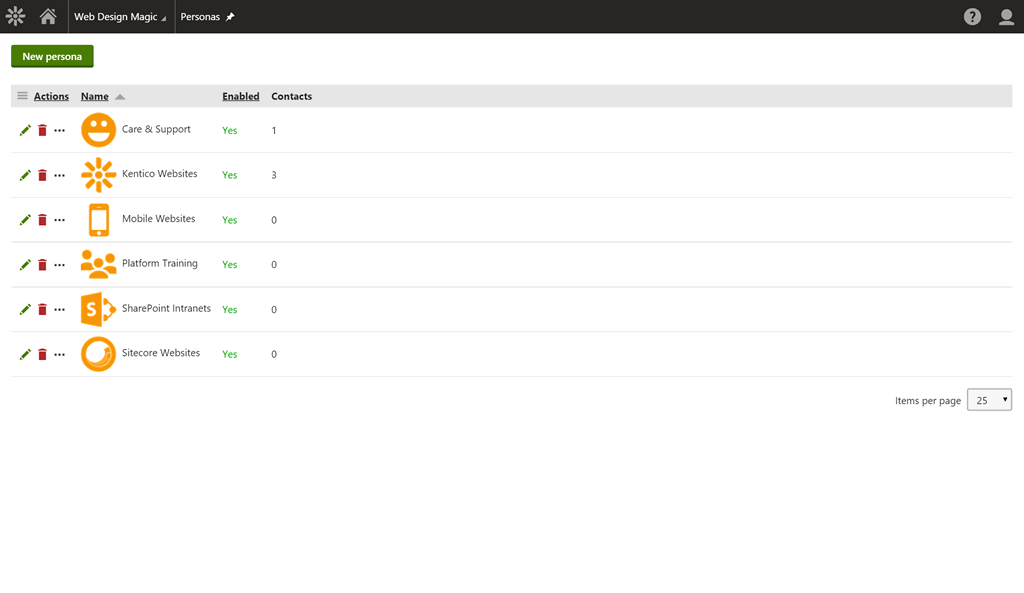Screen dimensions: 1024x593
Task: Open the Help question mark icon
Action: tap(972, 17)
